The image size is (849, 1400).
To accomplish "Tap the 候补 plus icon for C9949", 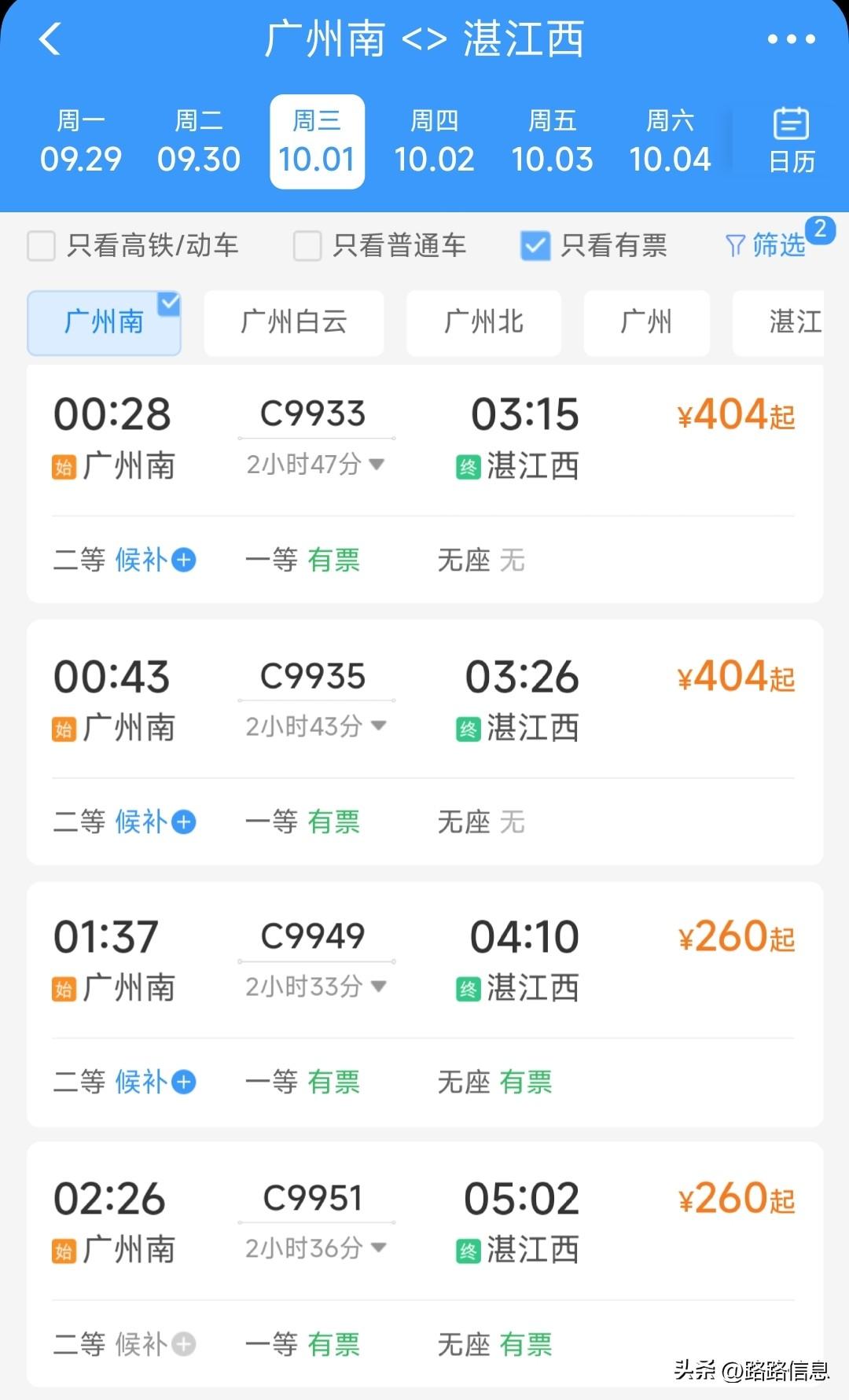I will point(184,1082).
